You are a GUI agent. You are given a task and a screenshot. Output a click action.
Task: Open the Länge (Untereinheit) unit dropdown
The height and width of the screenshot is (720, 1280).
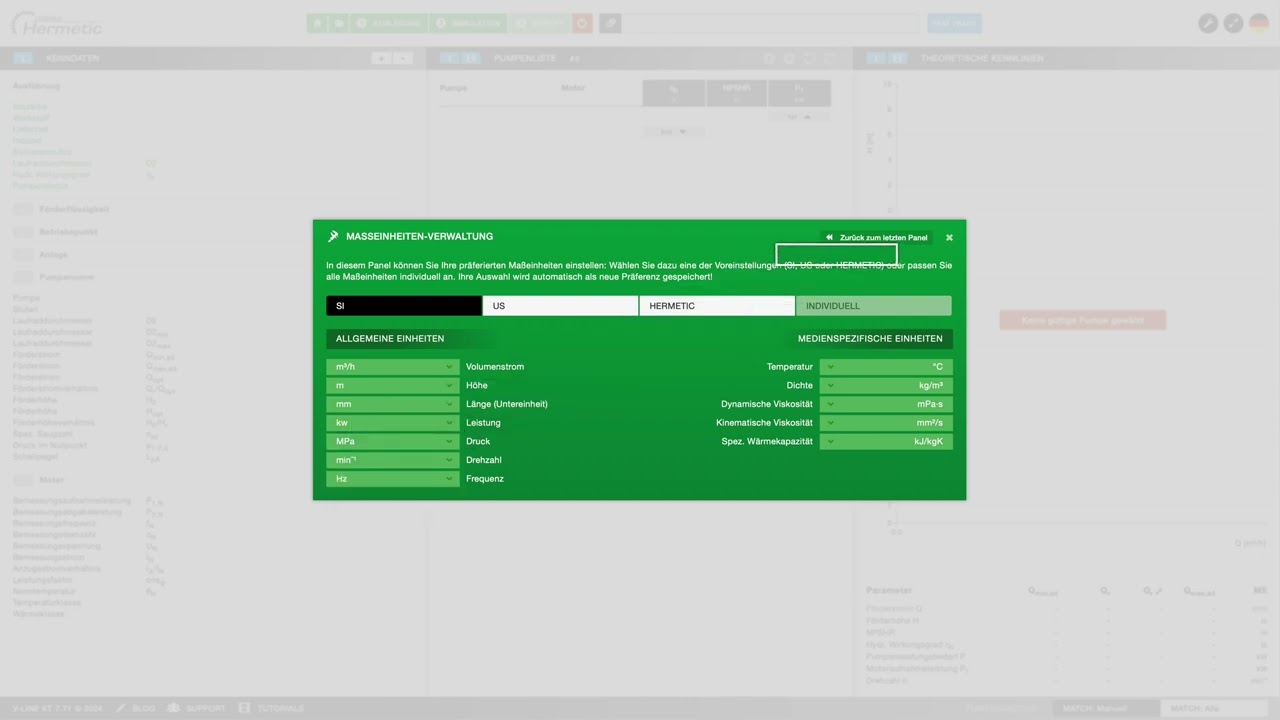[393, 404]
